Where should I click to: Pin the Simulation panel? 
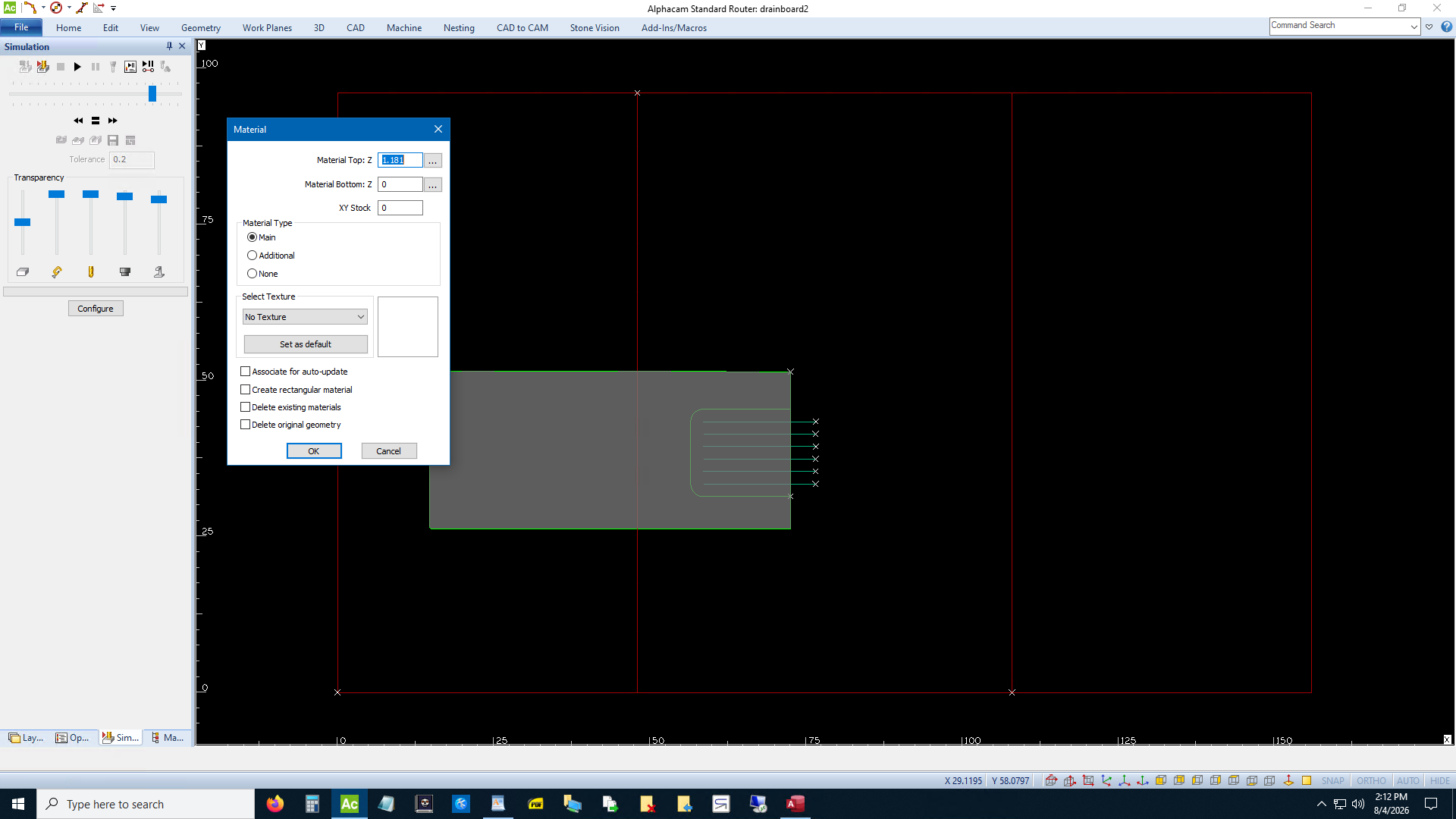point(169,46)
